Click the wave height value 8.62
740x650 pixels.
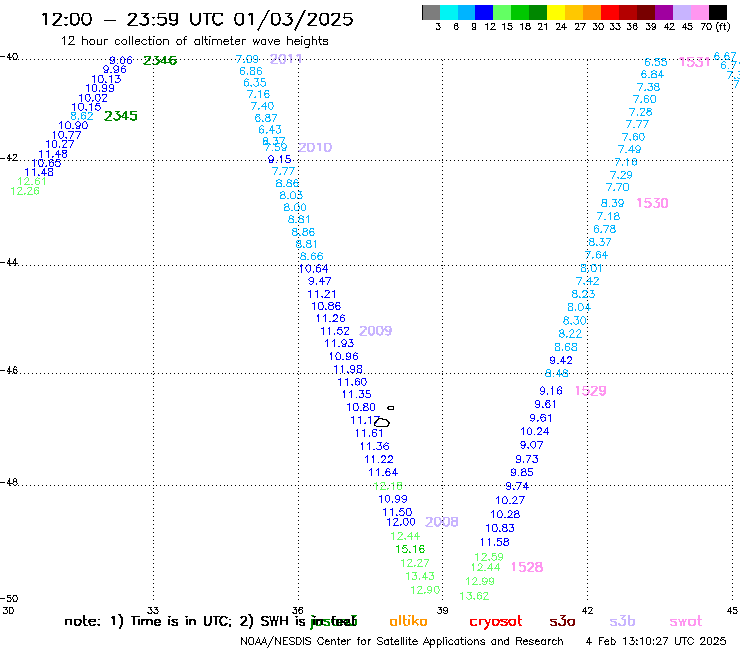[x=82, y=116]
